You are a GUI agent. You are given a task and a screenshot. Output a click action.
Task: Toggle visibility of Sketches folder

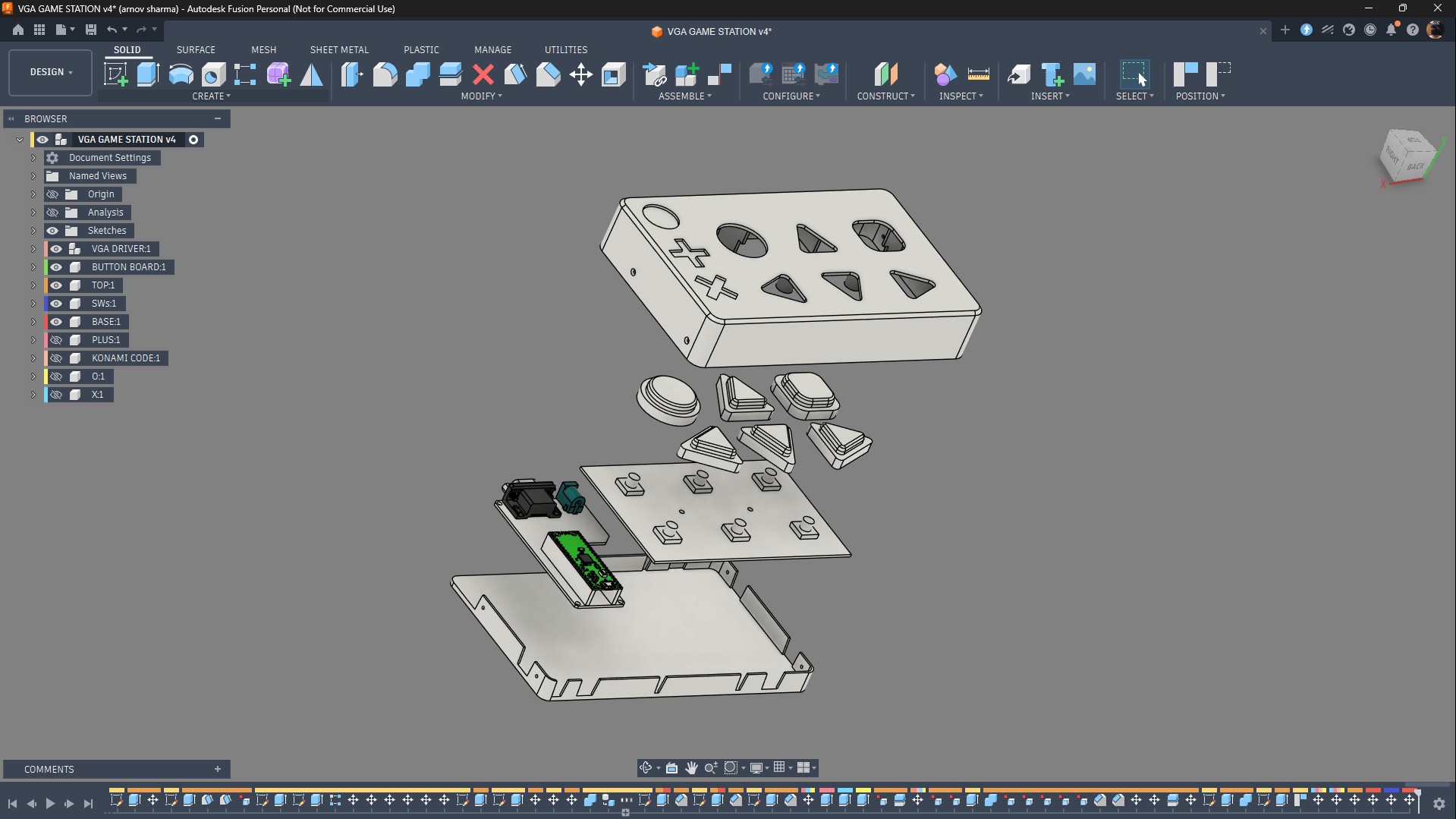click(x=52, y=231)
